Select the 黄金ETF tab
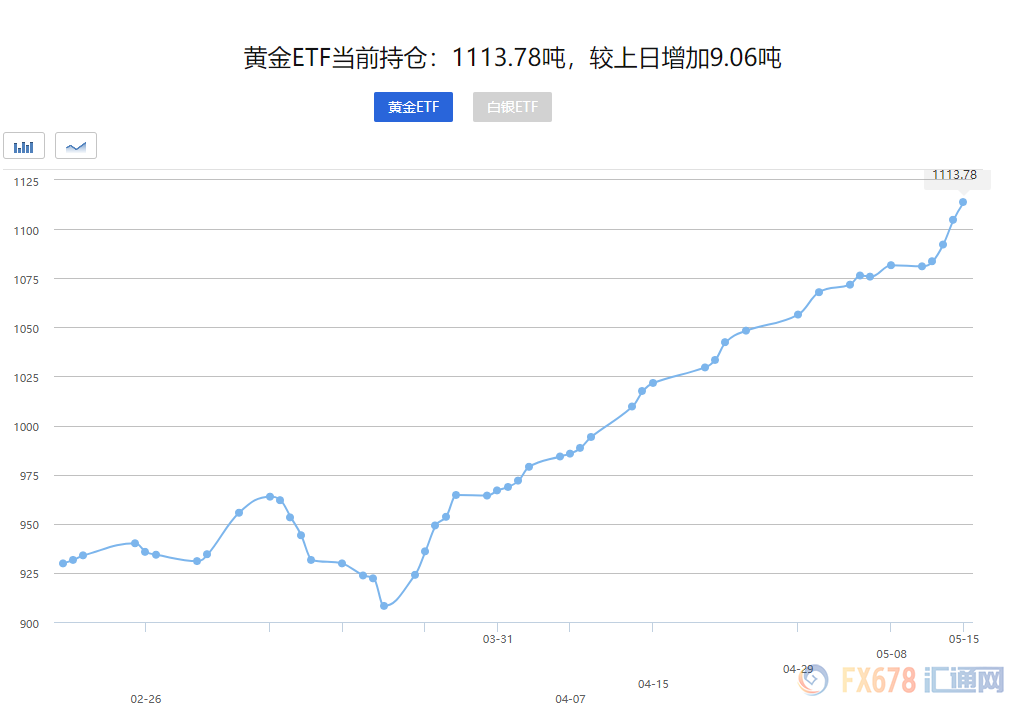The width and height of the screenshot is (1022, 716). click(x=413, y=107)
